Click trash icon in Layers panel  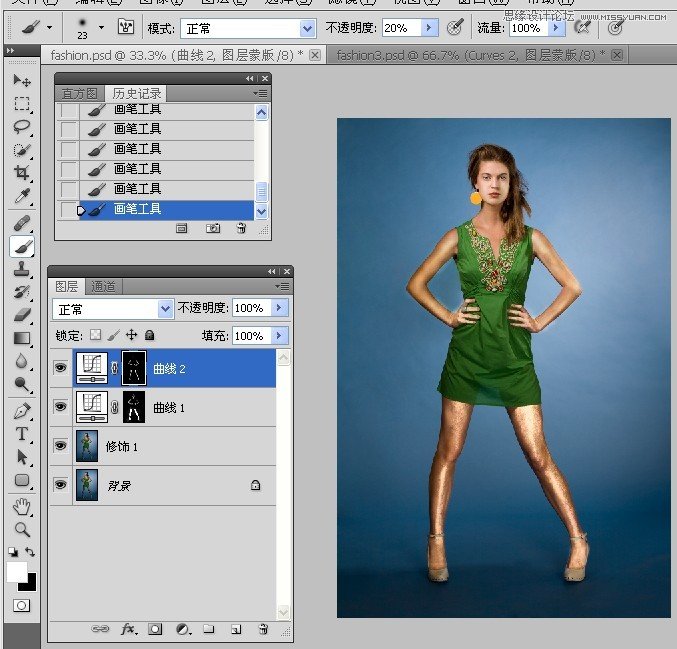tap(262, 630)
